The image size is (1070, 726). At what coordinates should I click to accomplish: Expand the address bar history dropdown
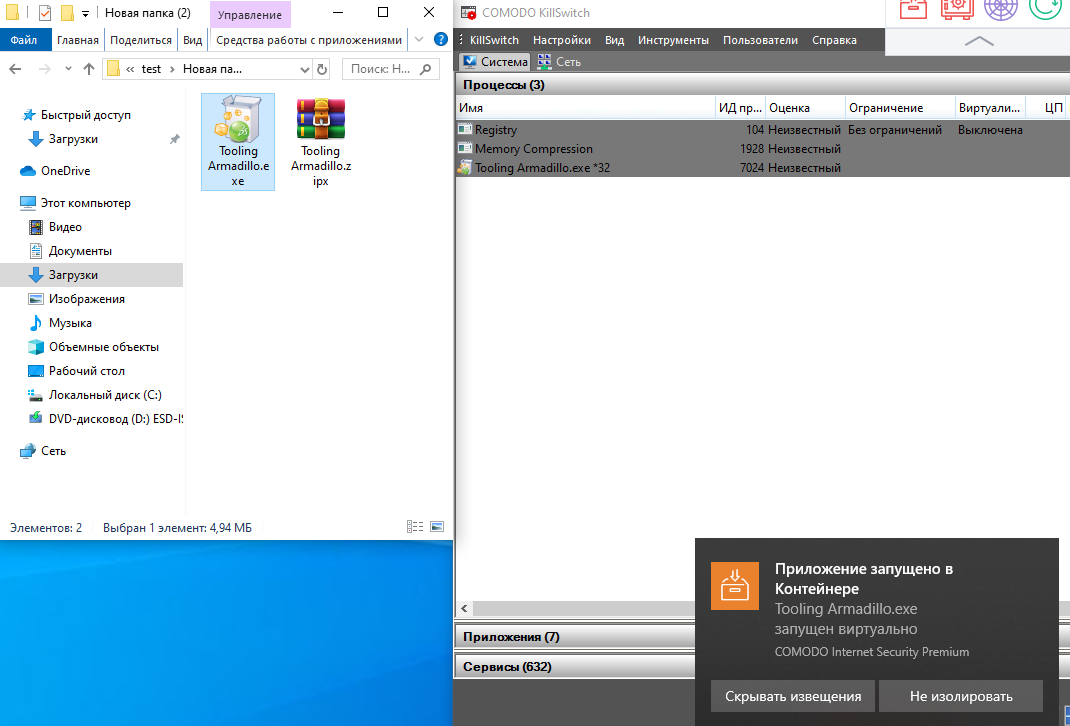(x=304, y=69)
